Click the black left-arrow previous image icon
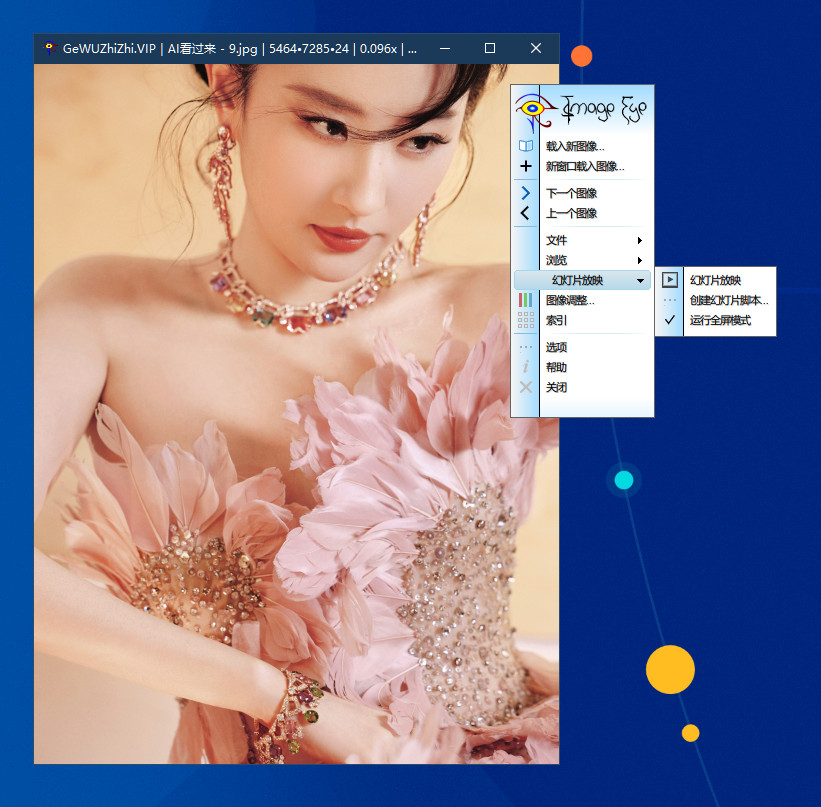Image resolution: width=821 pixels, height=807 pixels. (525, 213)
